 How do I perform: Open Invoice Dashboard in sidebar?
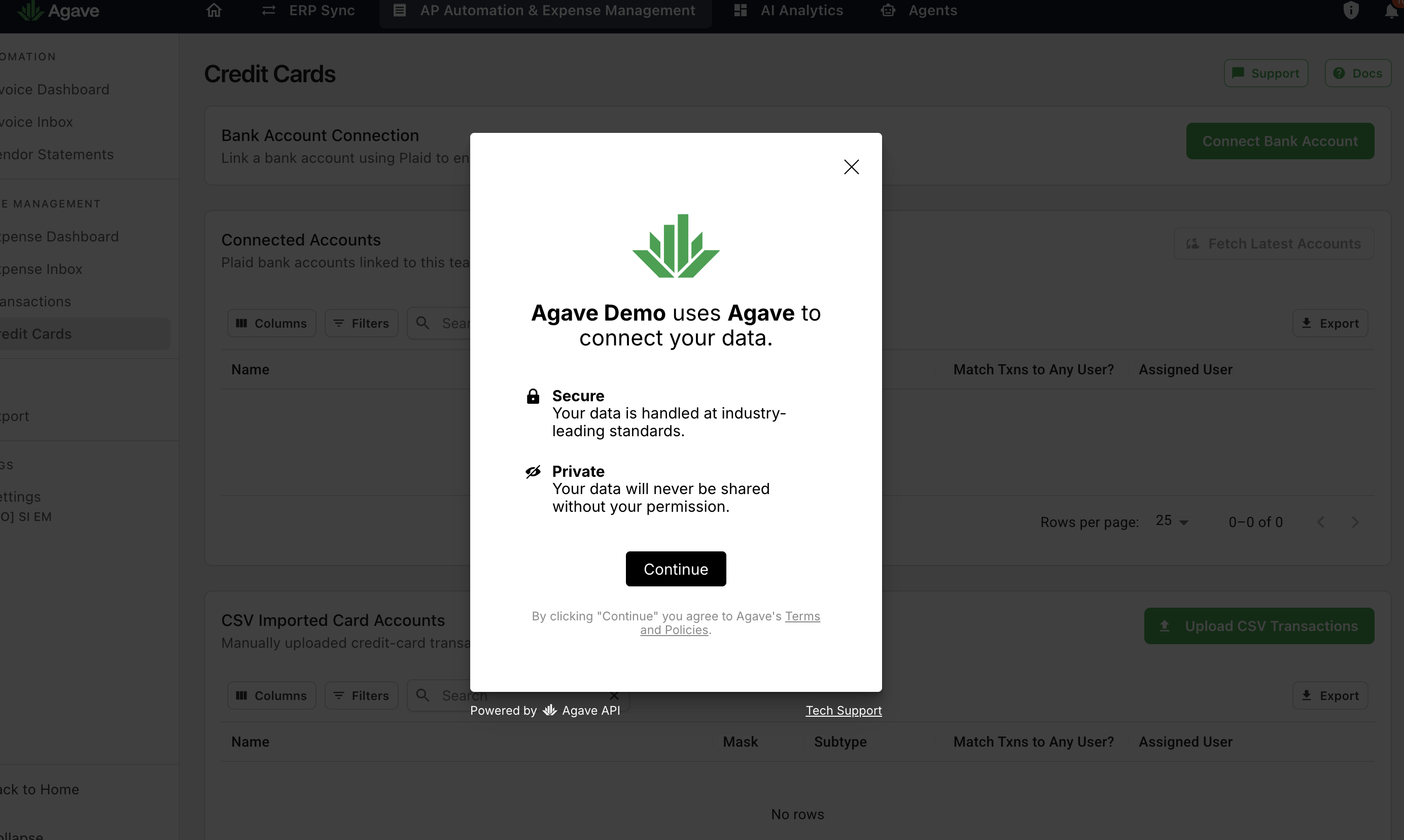(x=55, y=89)
